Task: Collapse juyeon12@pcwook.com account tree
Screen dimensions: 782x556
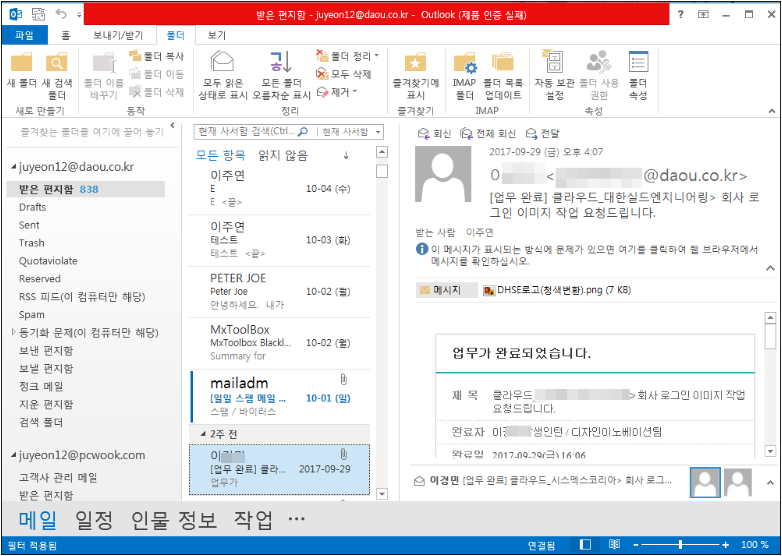Action: coord(14,455)
